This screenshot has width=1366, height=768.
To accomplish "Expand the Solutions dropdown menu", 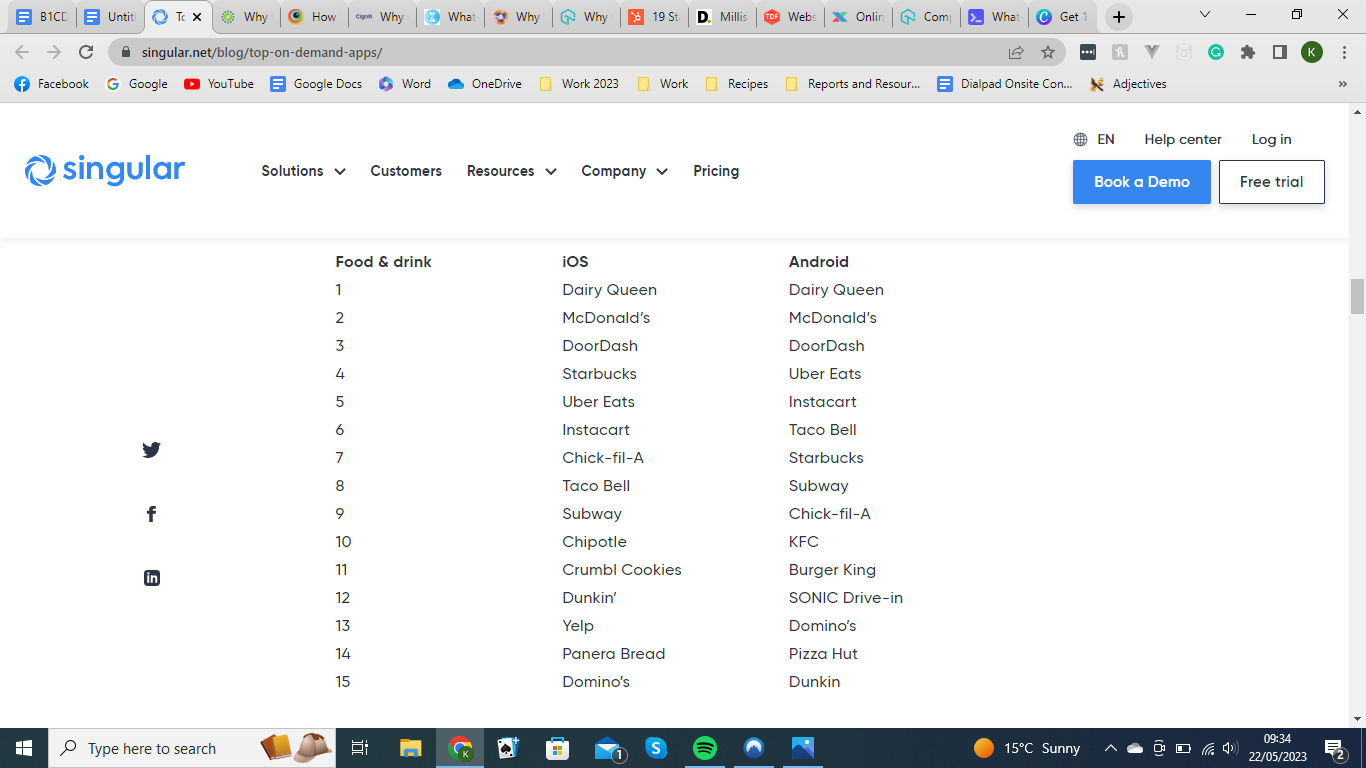I will pos(303,171).
